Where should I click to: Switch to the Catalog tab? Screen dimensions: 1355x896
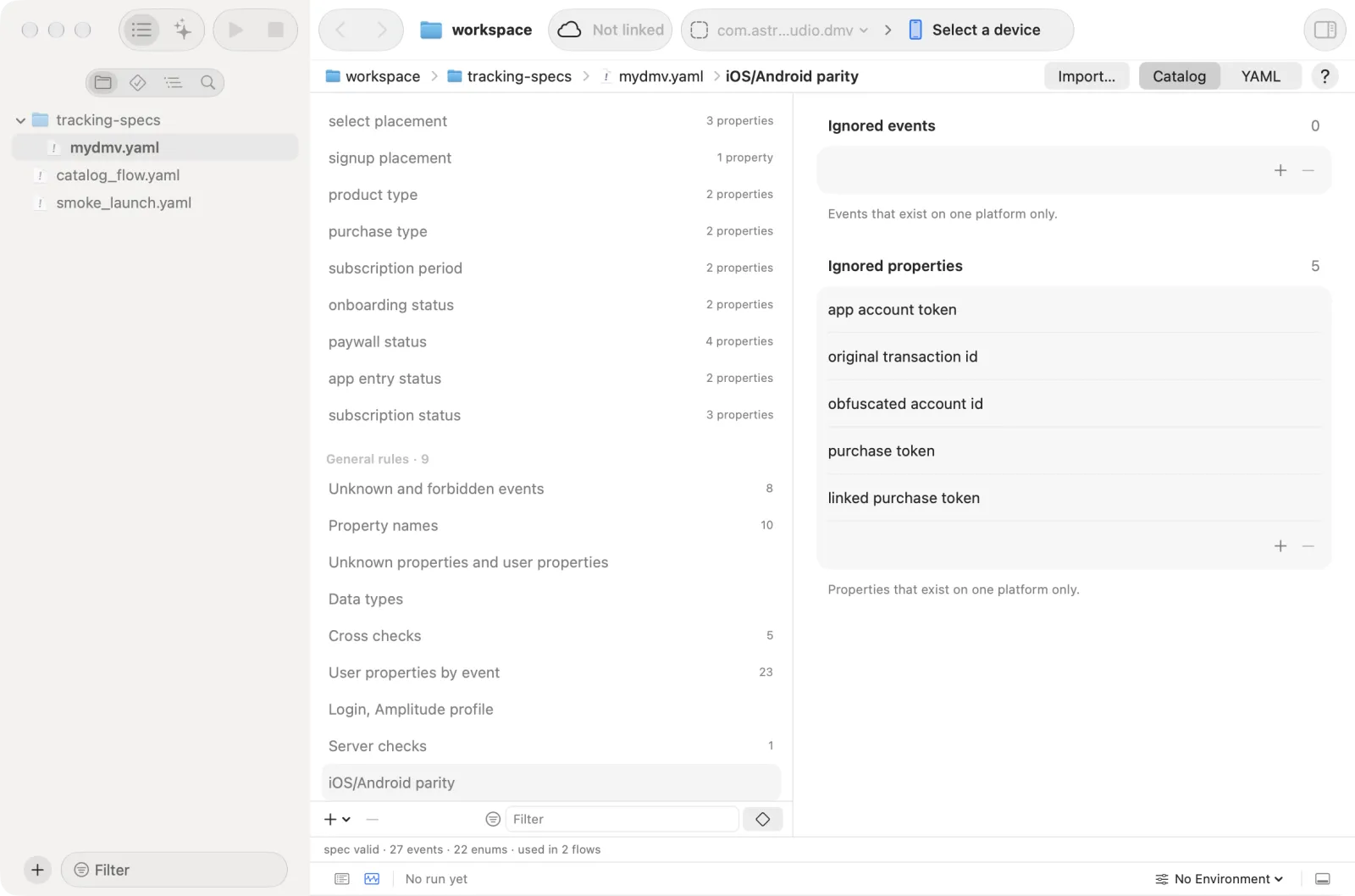pos(1179,76)
